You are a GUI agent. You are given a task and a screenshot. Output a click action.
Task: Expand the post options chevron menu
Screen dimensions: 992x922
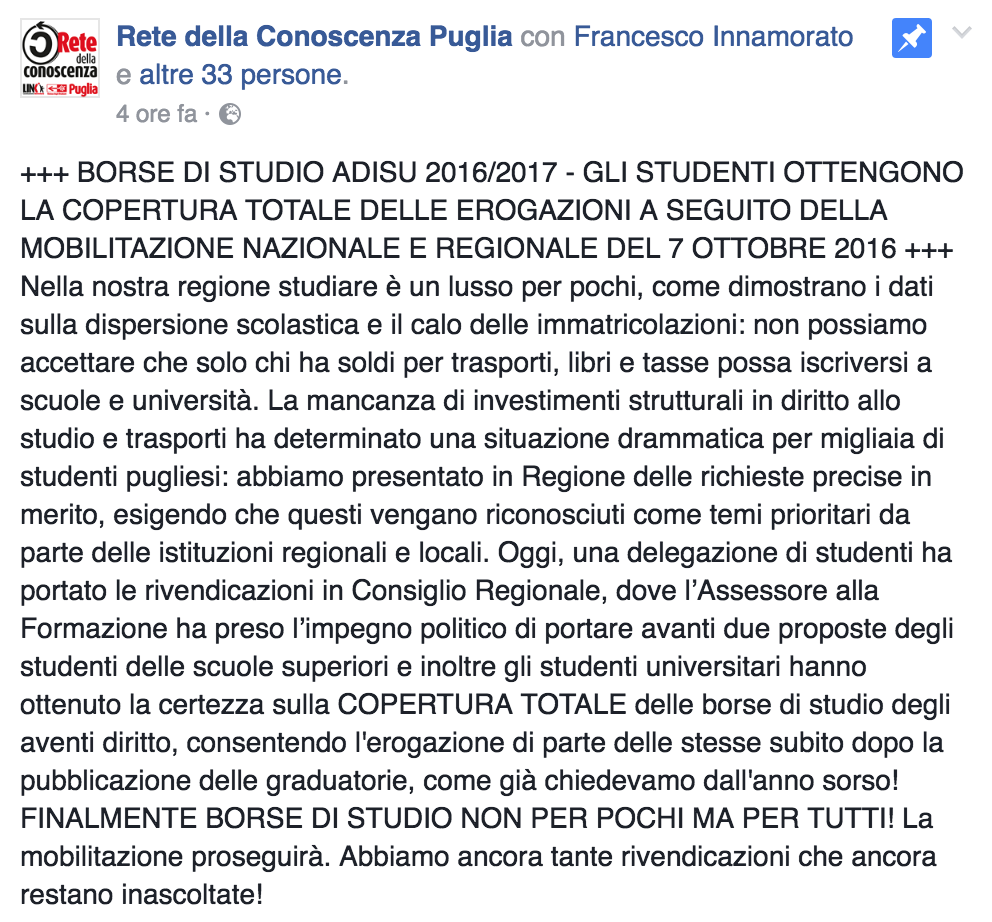pyautogui.click(x=962, y=34)
